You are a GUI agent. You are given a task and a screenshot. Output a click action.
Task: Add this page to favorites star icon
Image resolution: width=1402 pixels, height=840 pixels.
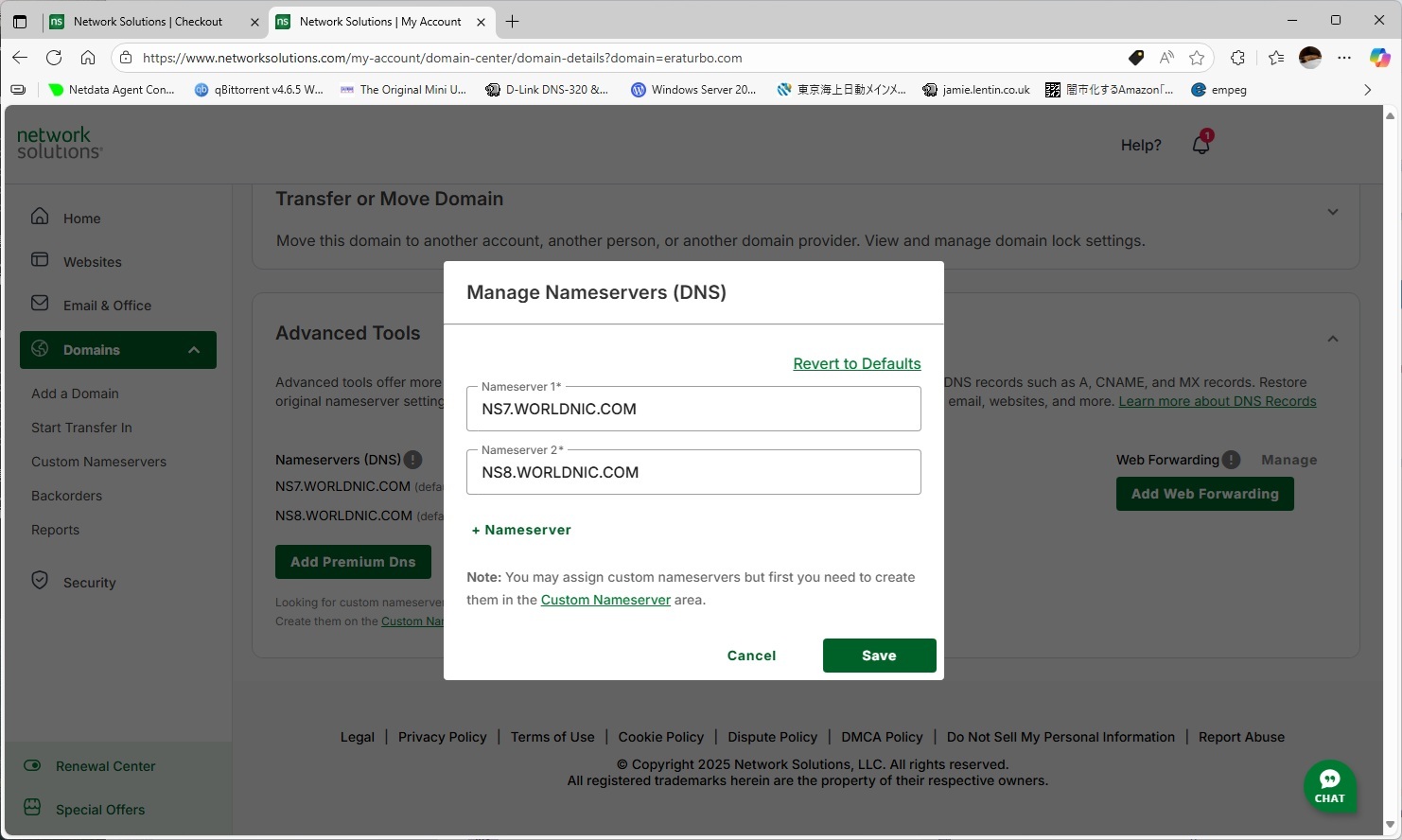tap(1197, 58)
